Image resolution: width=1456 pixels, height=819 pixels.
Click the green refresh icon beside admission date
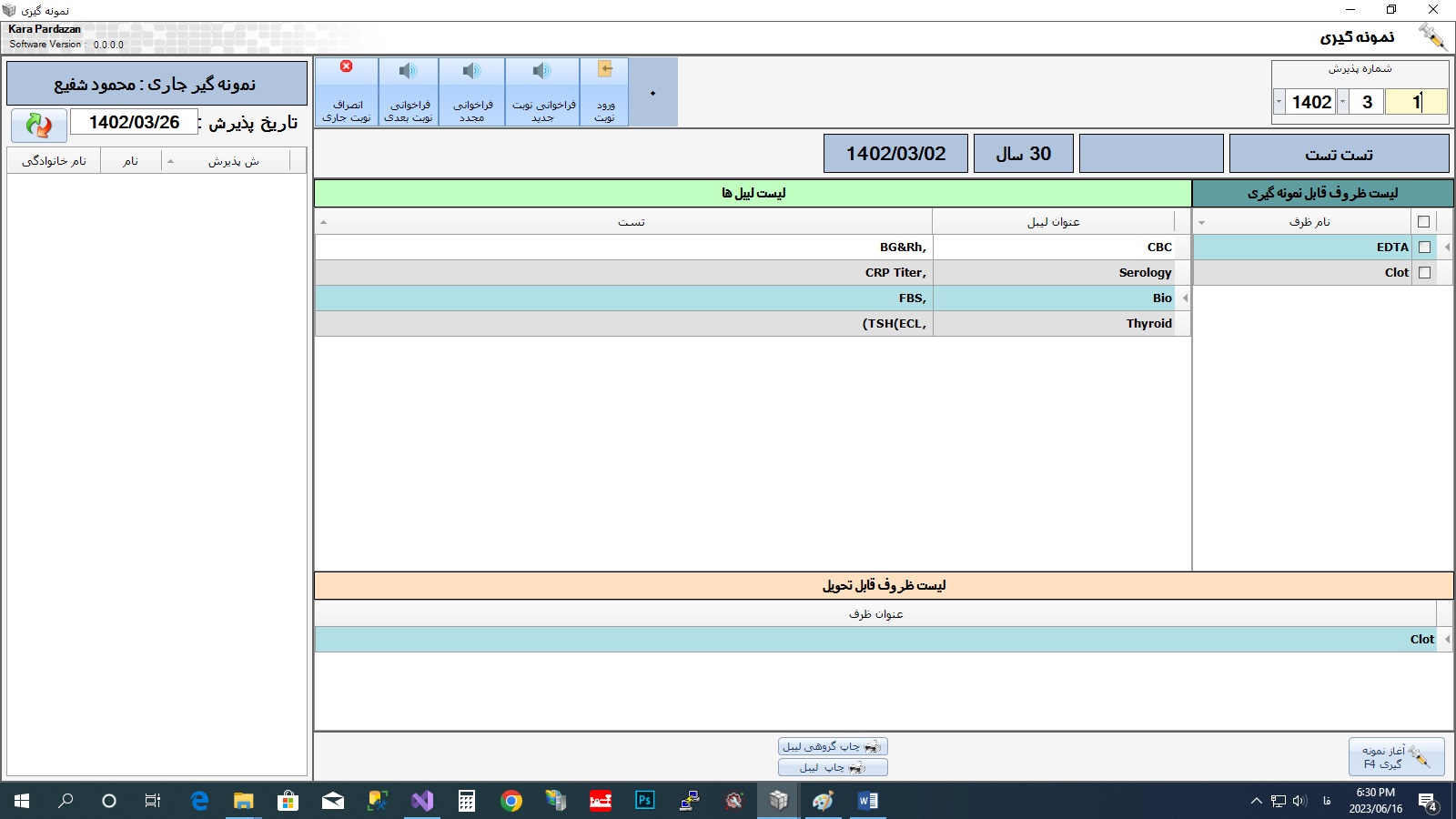pos(39,125)
